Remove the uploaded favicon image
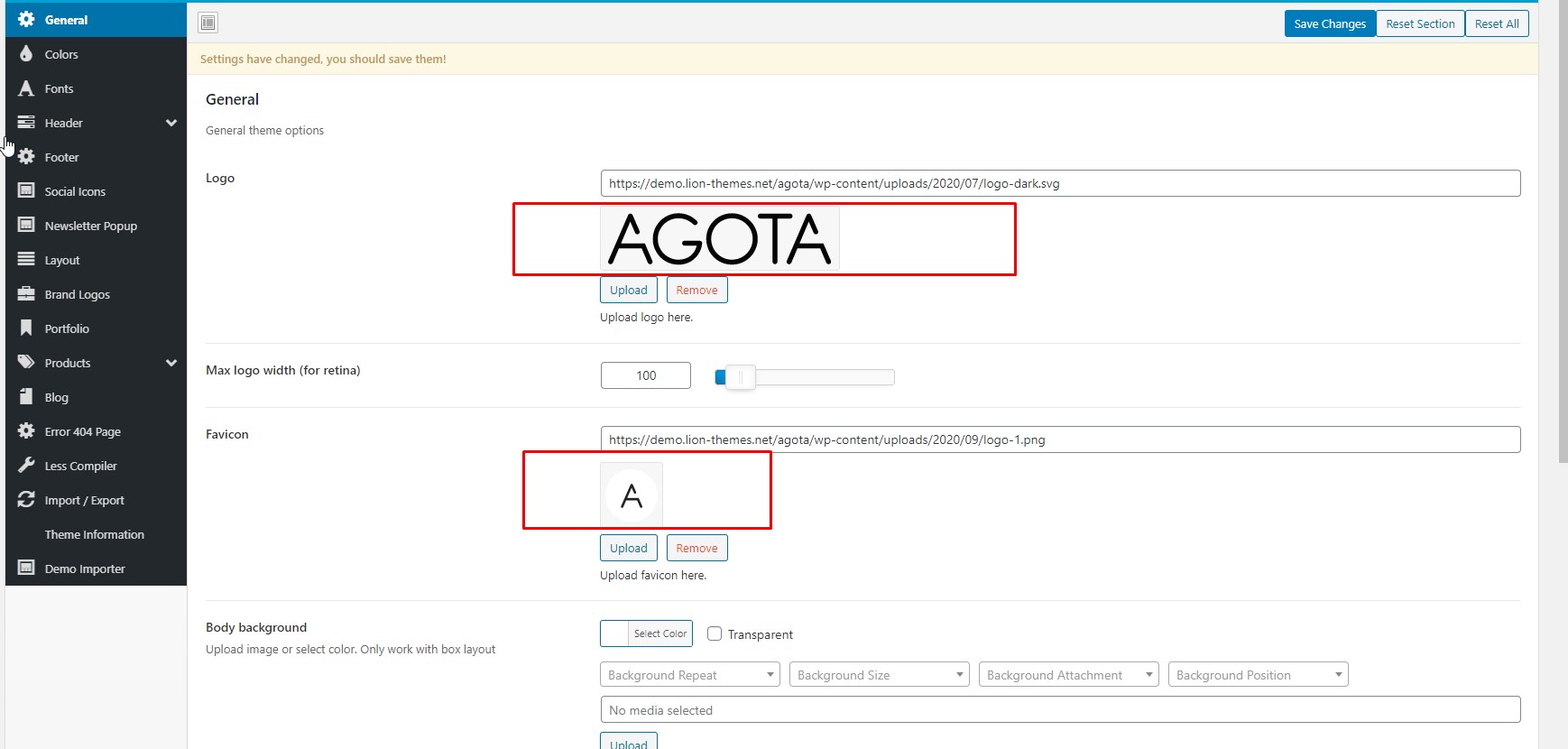Screen dimensions: 1568x749 [696, 548]
